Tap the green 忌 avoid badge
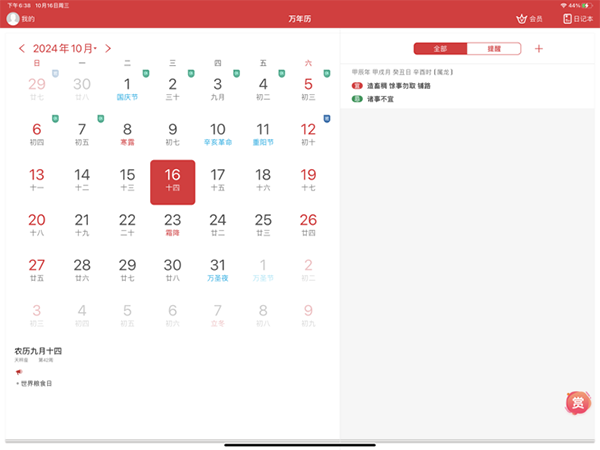The height and width of the screenshot is (450, 600). point(357,99)
